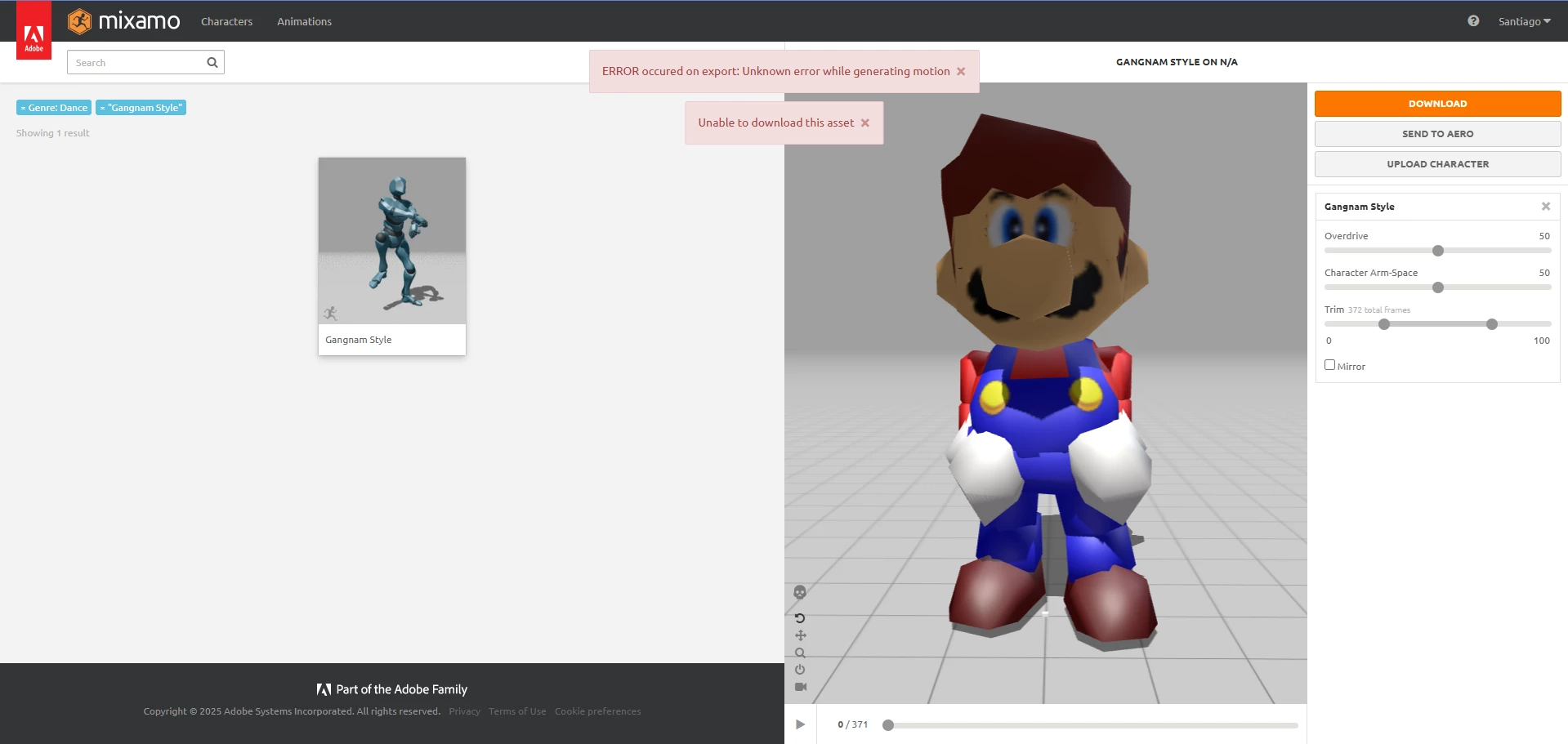The height and width of the screenshot is (744, 1568).
Task: Click the rotate camera icon
Action: [x=800, y=618]
